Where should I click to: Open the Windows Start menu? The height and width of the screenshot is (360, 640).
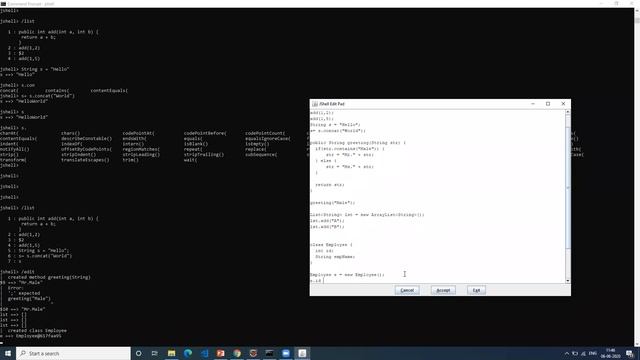pyautogui.click(x=8, y=353)
